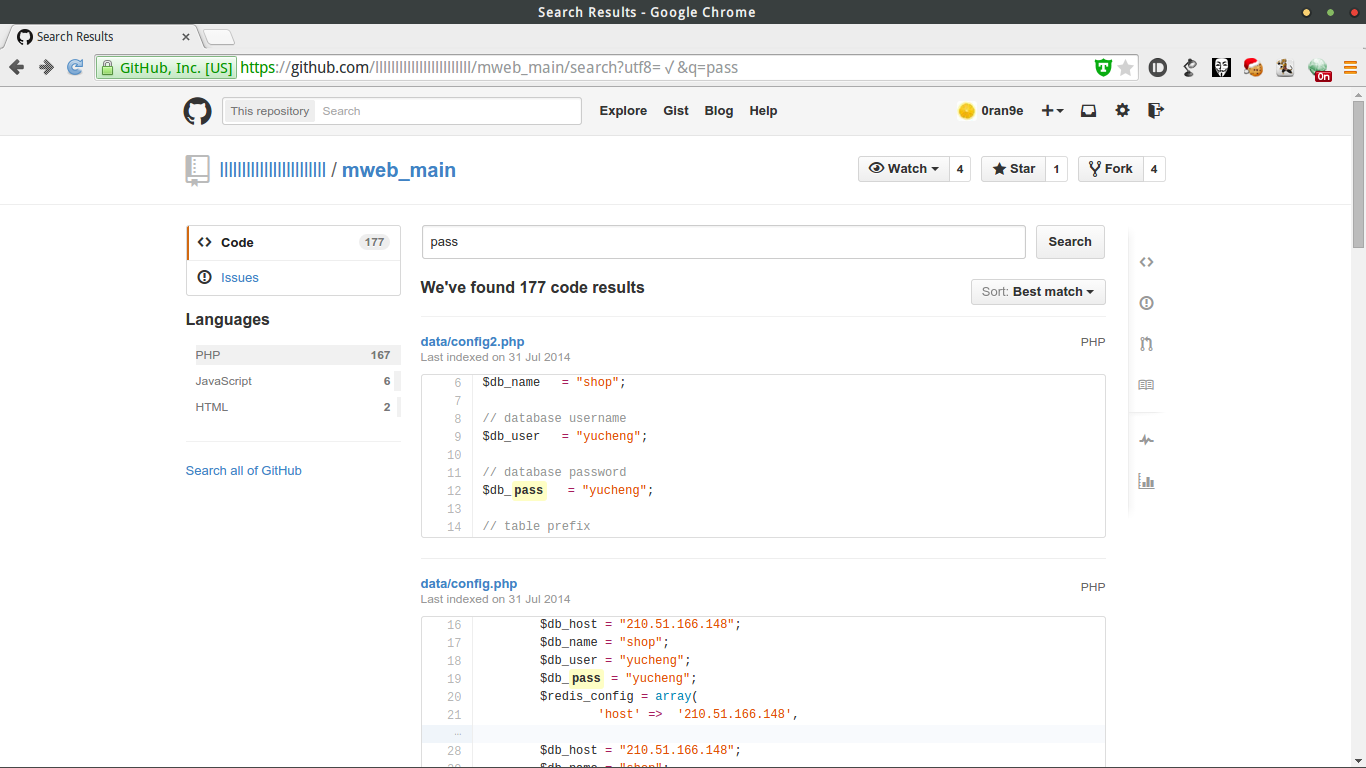Reload the page with refresh icon

coord(75,67)
